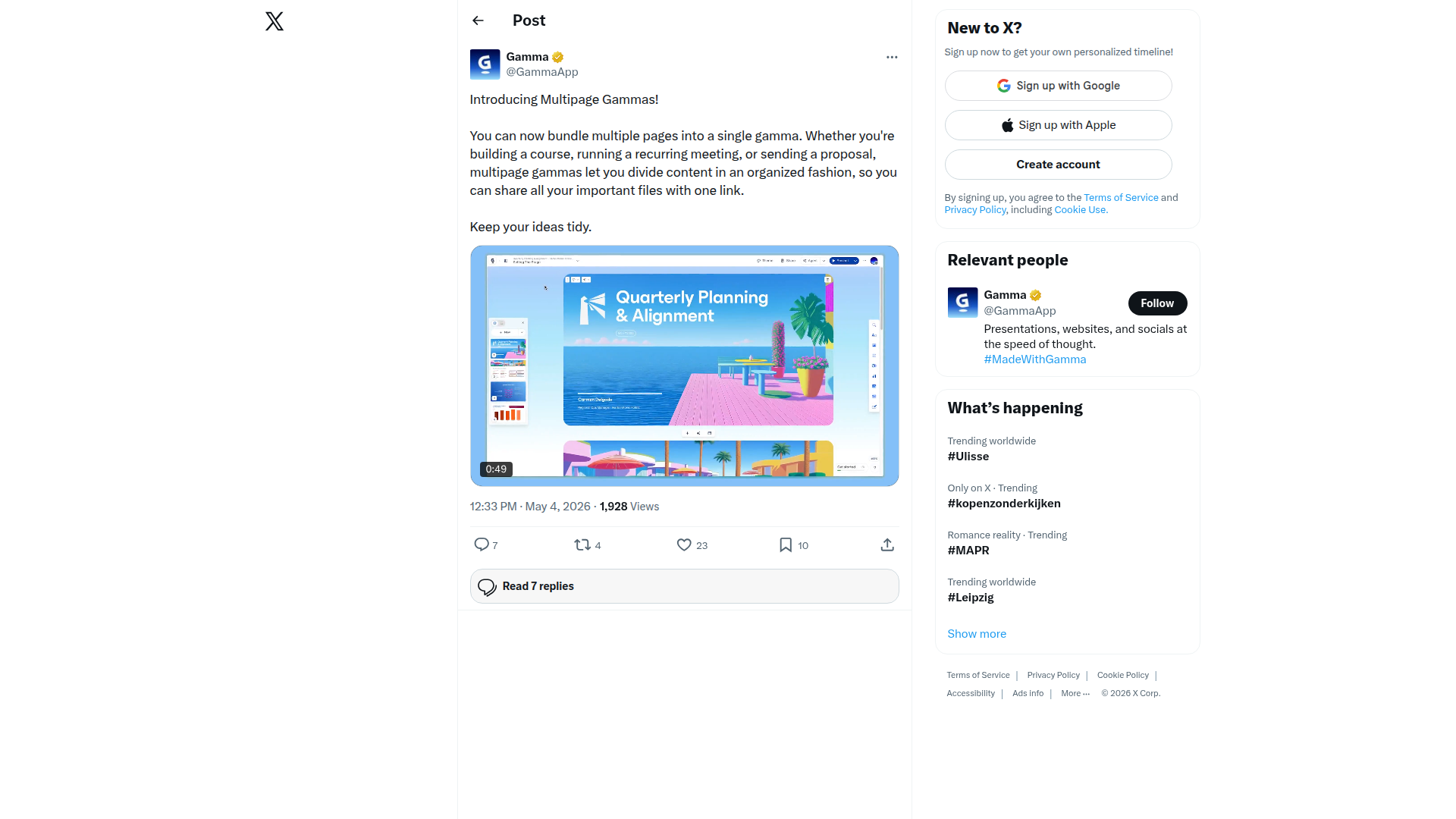Open Terms of Service signup link

(x=1121, y=198)
